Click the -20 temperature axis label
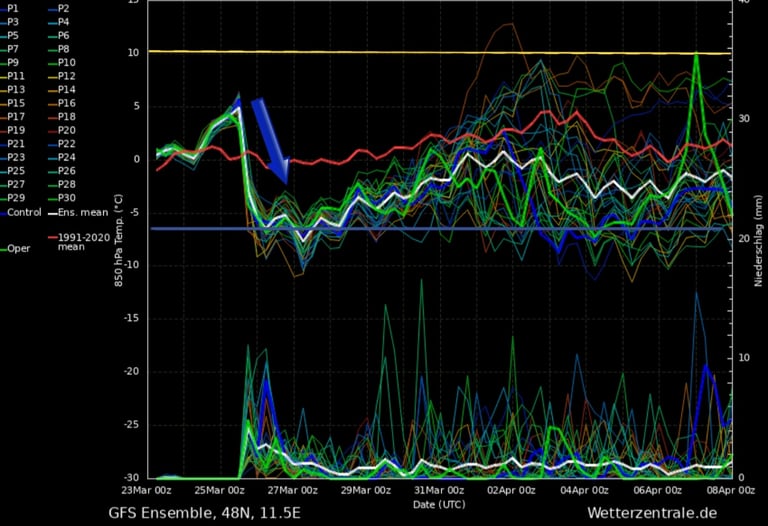Viewport: 768px width, 526px height. tap(131, 372)
